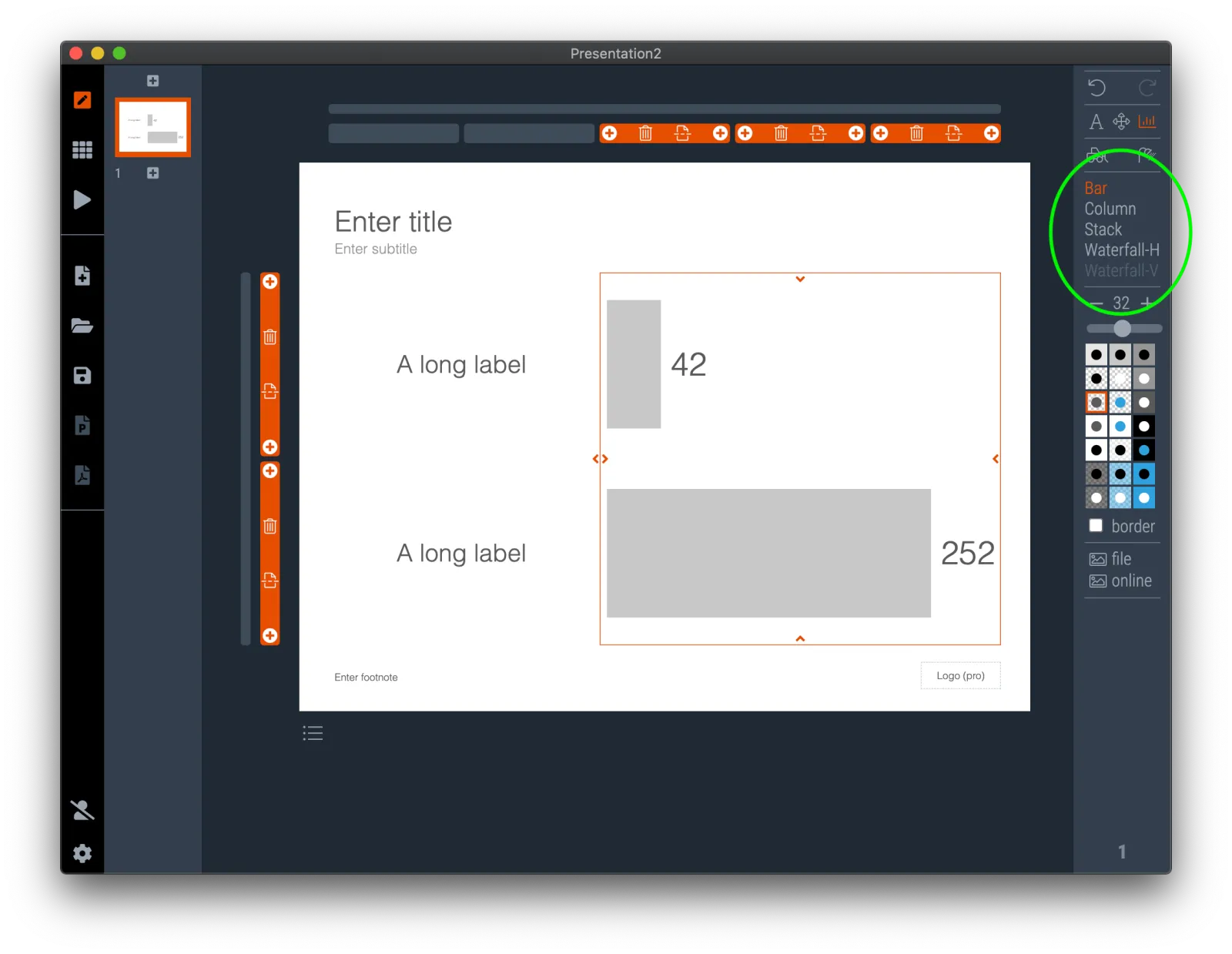Viewport: 1232px width, 954px height.
Task: Save the presentation with the floppy disk icon
Action: point(82,375)
